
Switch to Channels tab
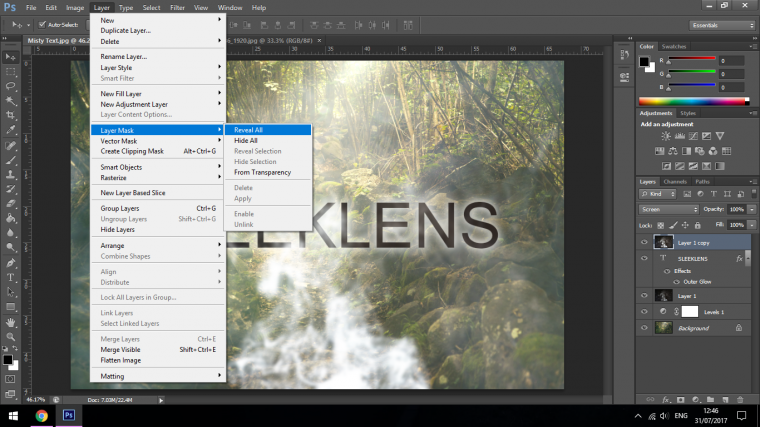[x=675, y=182]
